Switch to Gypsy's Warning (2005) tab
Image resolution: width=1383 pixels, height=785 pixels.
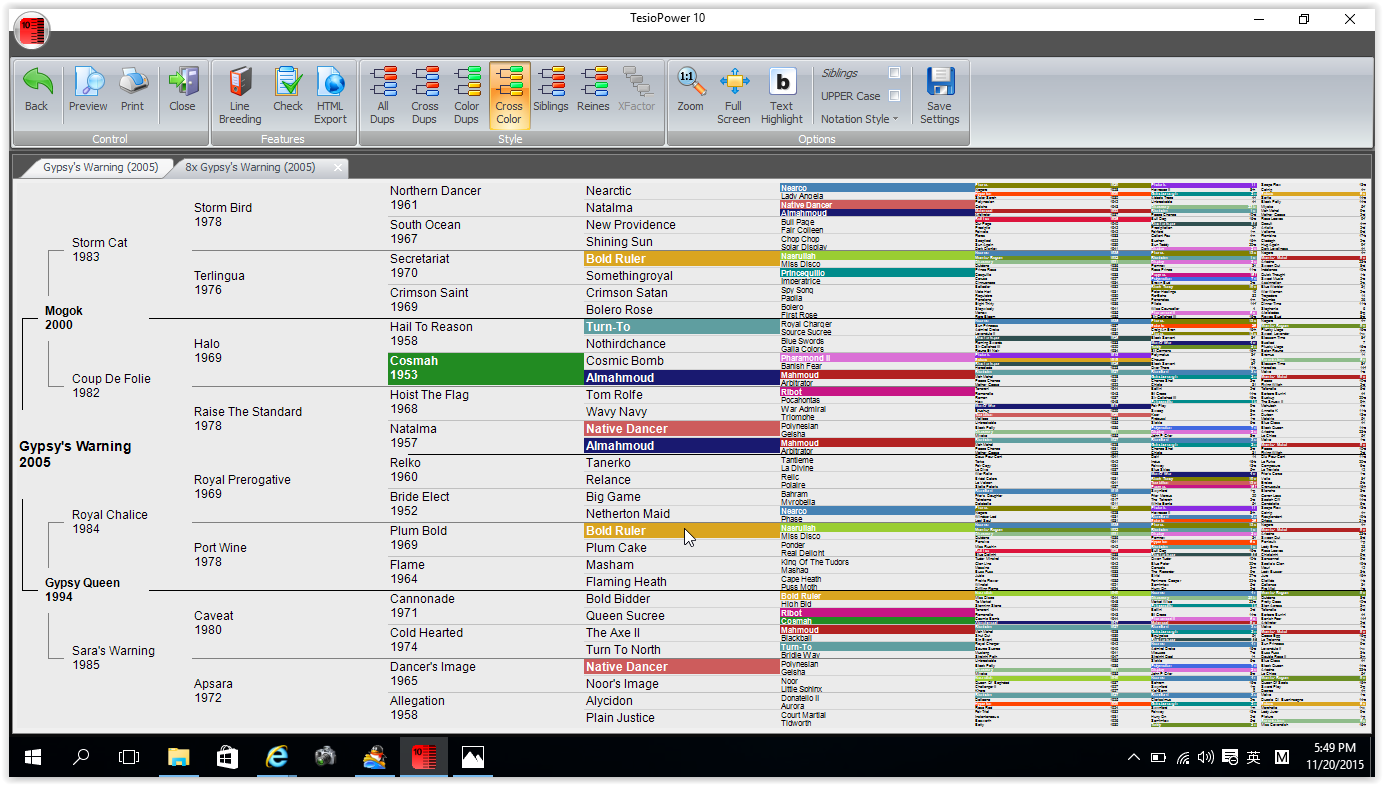coord(100,168)
